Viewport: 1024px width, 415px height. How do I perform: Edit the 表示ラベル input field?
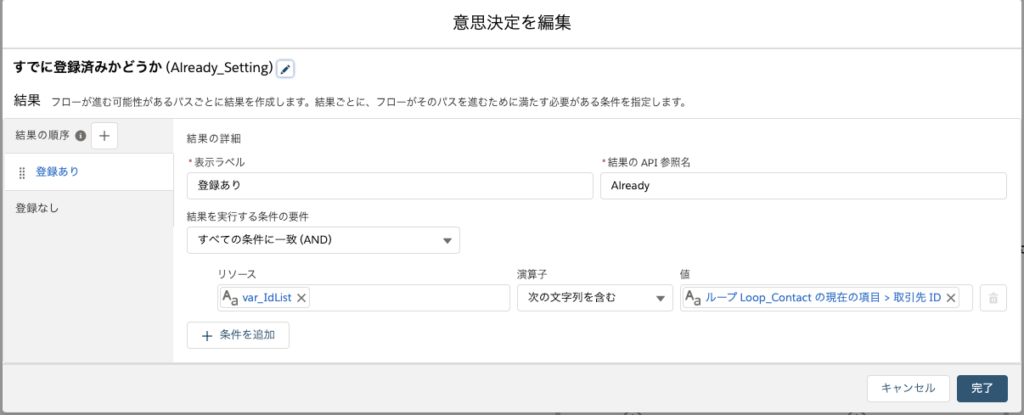pos(390,186)
